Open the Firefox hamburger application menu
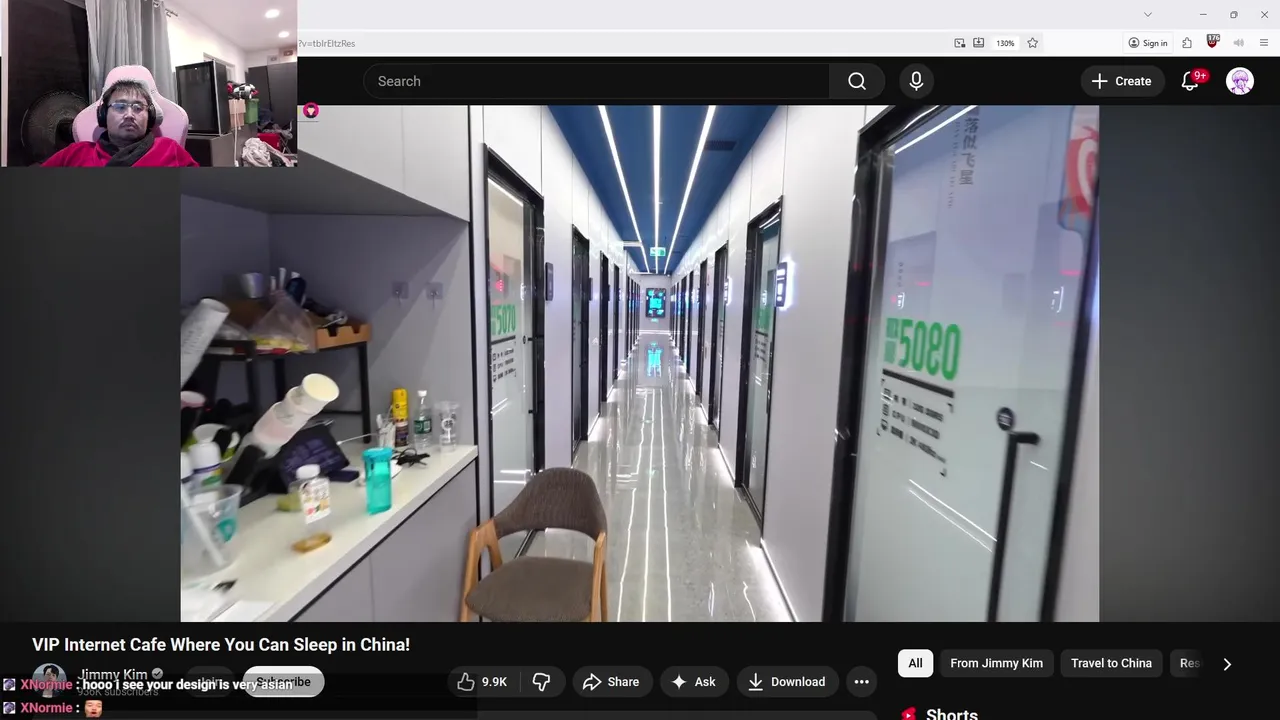 click(1264, 43)
